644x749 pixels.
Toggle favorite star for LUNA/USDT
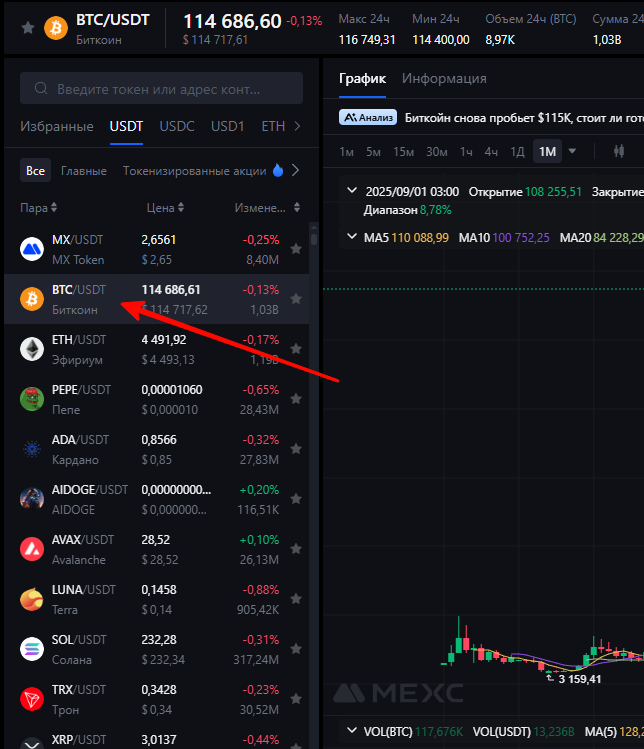(x=296, y=599)
